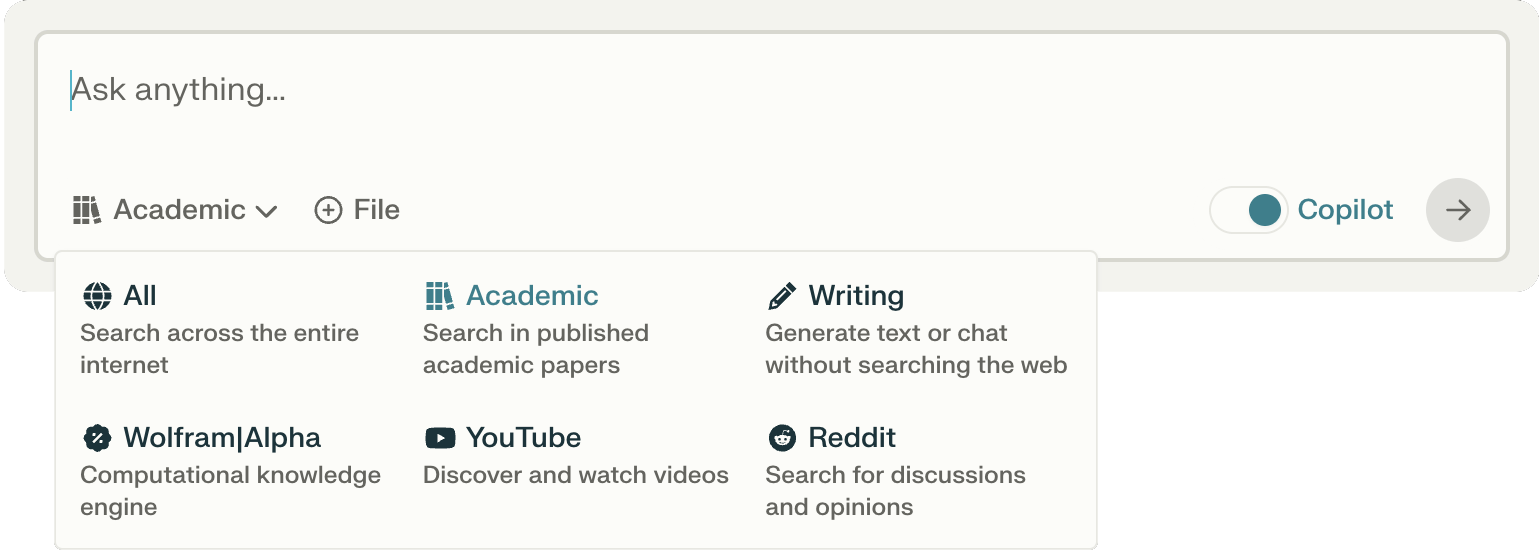Click the Reddit mascot icon
1539x553 pixels.
(781, 438)
